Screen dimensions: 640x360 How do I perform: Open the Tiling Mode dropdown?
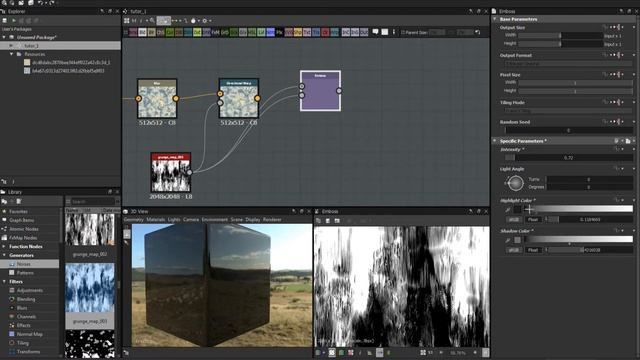569,111
